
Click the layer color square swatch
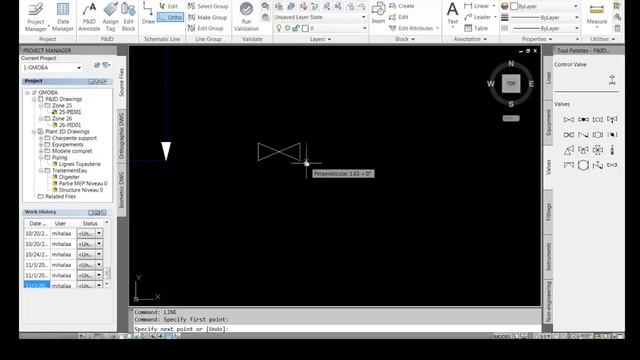coord(305,28)
